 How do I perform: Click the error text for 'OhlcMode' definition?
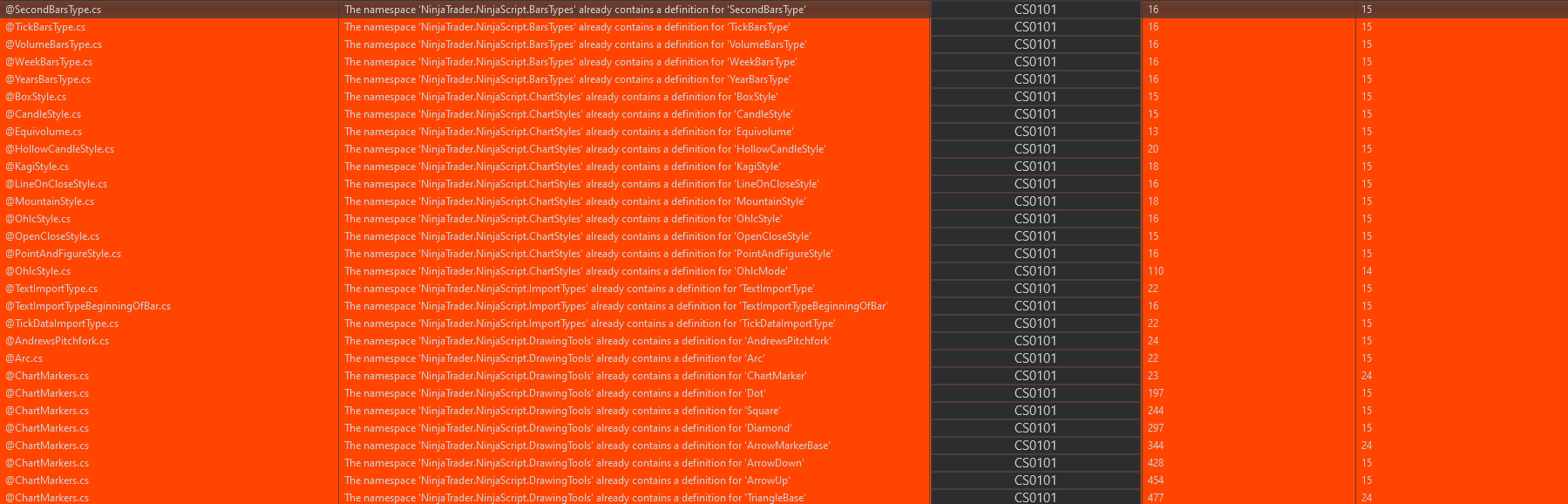click(x=566, y=271)
